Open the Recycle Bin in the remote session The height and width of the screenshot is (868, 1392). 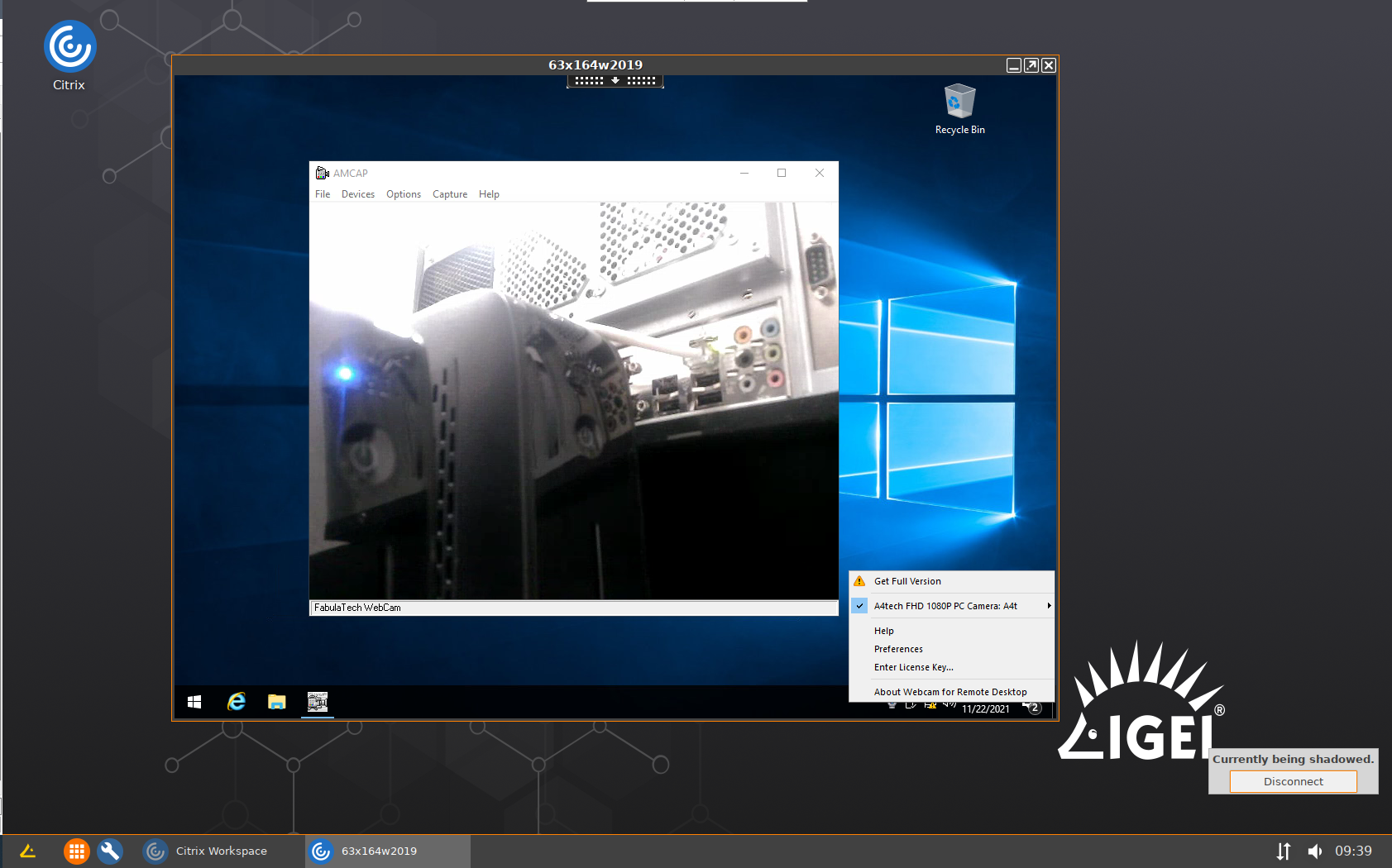tap(959, 108)
